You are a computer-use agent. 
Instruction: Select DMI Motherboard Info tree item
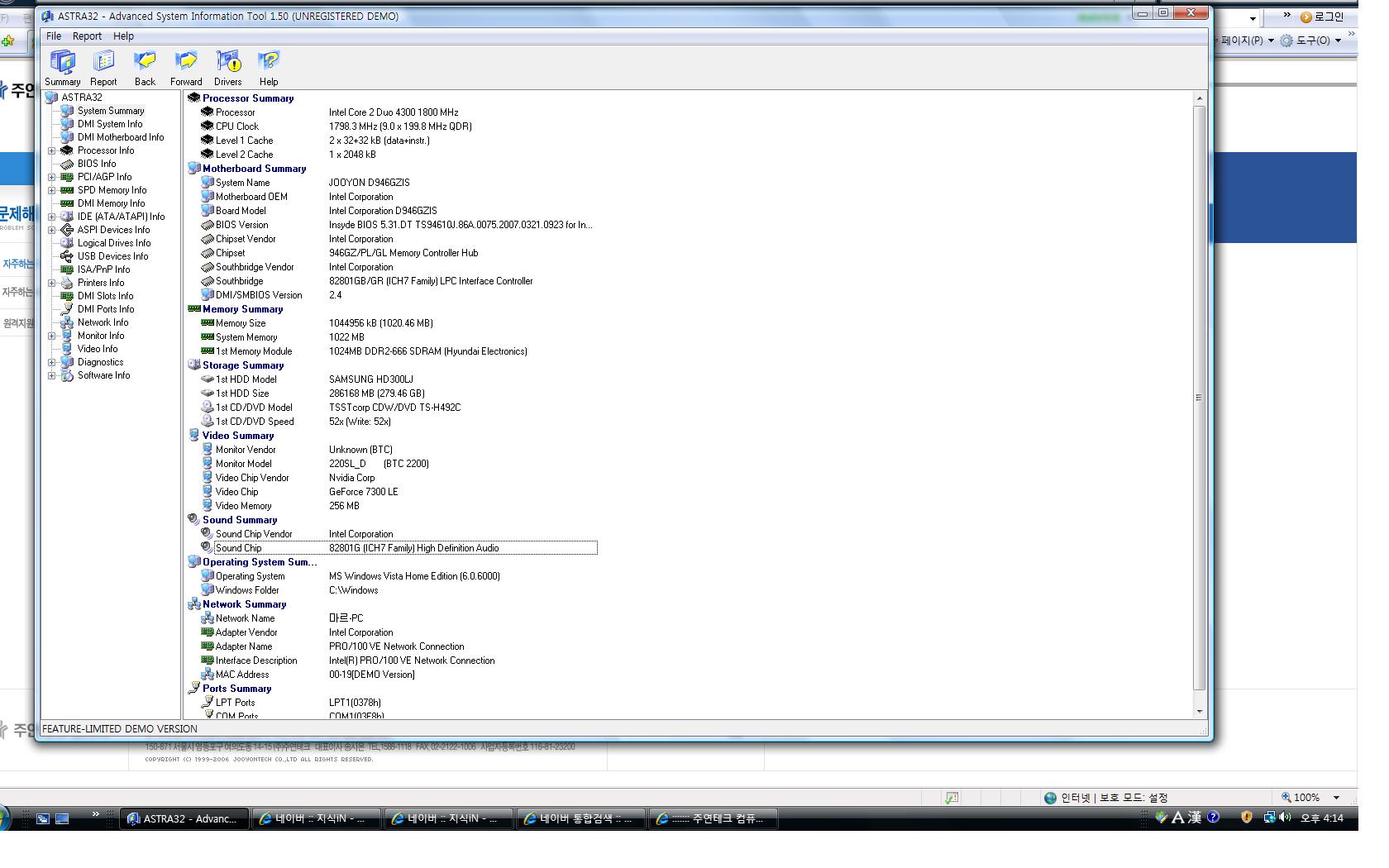pos(121,137)
